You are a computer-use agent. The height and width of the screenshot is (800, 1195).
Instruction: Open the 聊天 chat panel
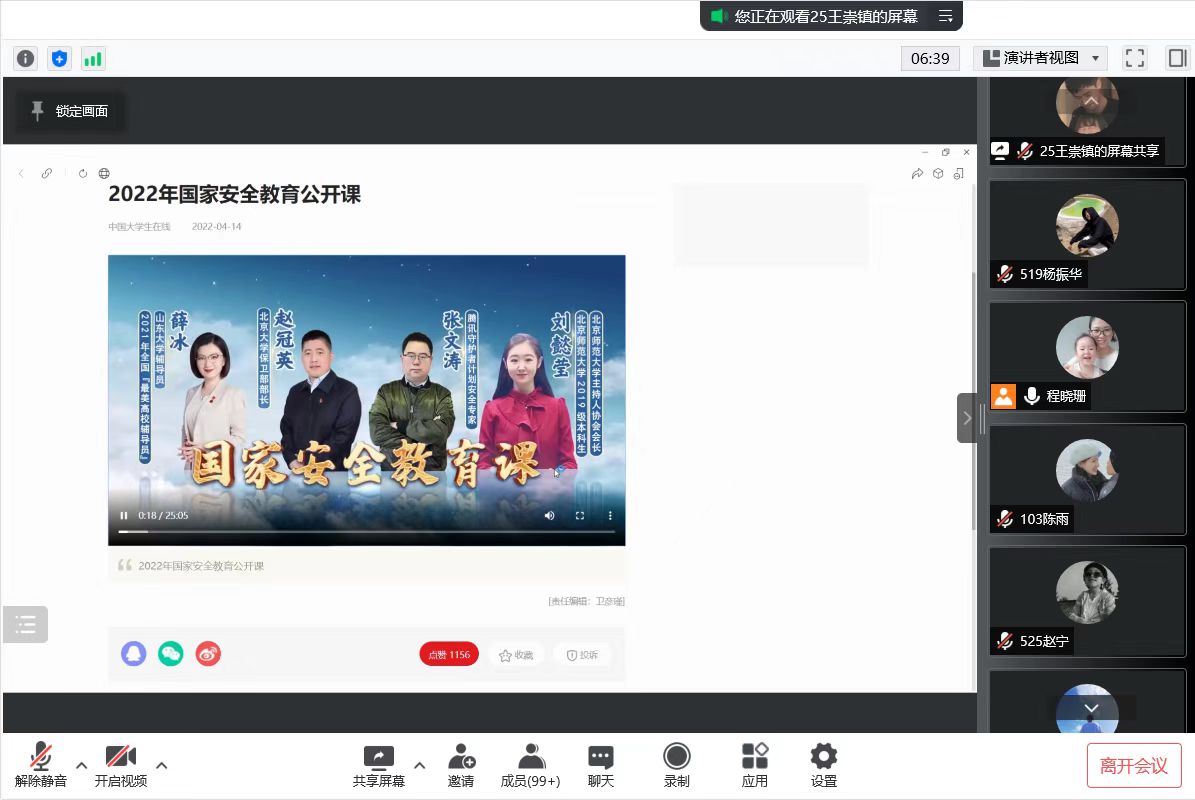pos(601,765)
